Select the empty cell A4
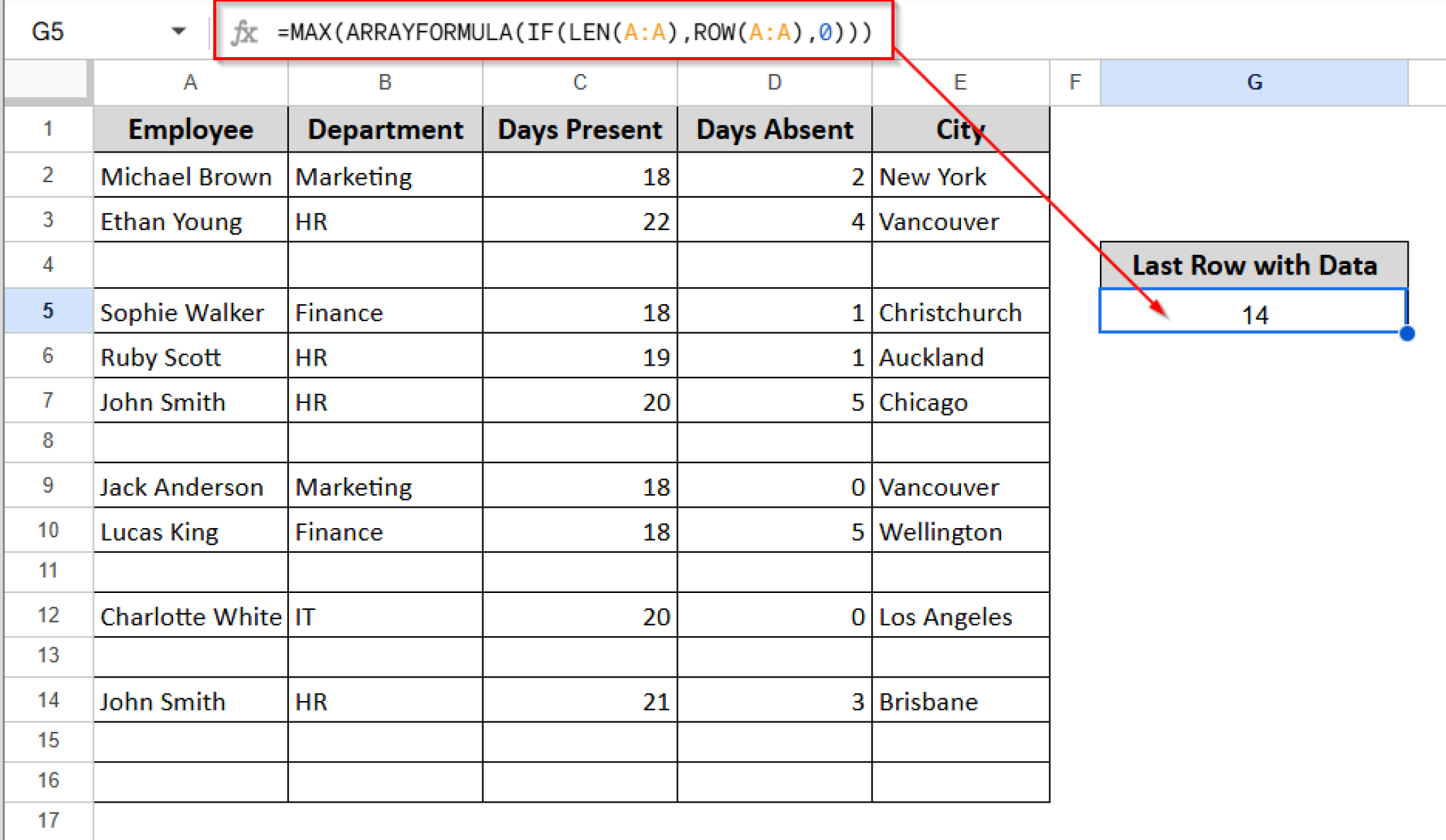1446x840 pixels. [x=189, y=265]
